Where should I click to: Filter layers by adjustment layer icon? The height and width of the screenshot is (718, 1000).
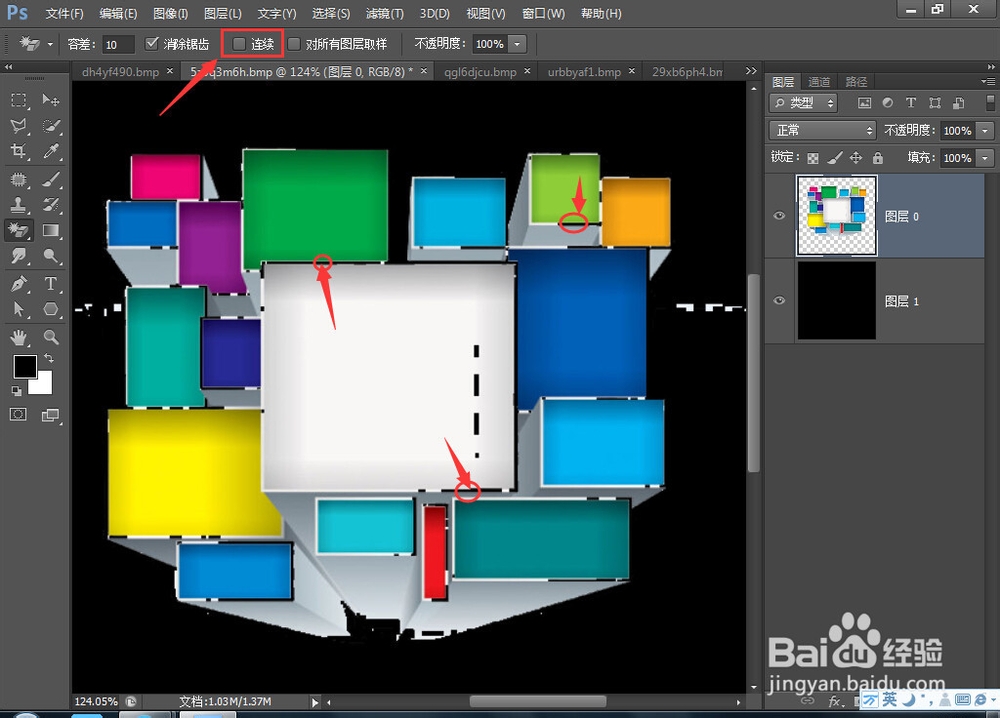[887, 103]
